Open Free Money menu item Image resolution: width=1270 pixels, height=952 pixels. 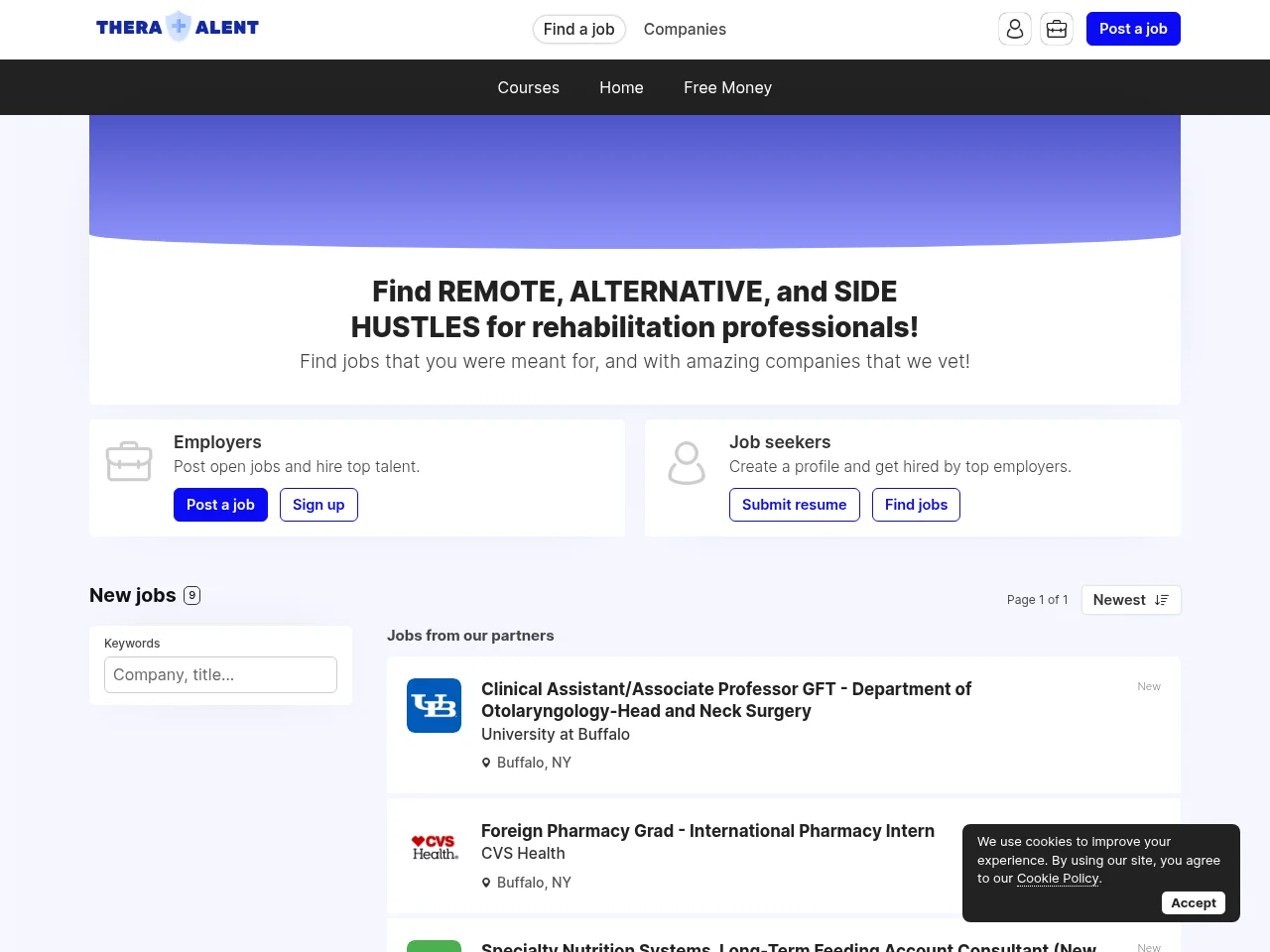pos(727,87)
